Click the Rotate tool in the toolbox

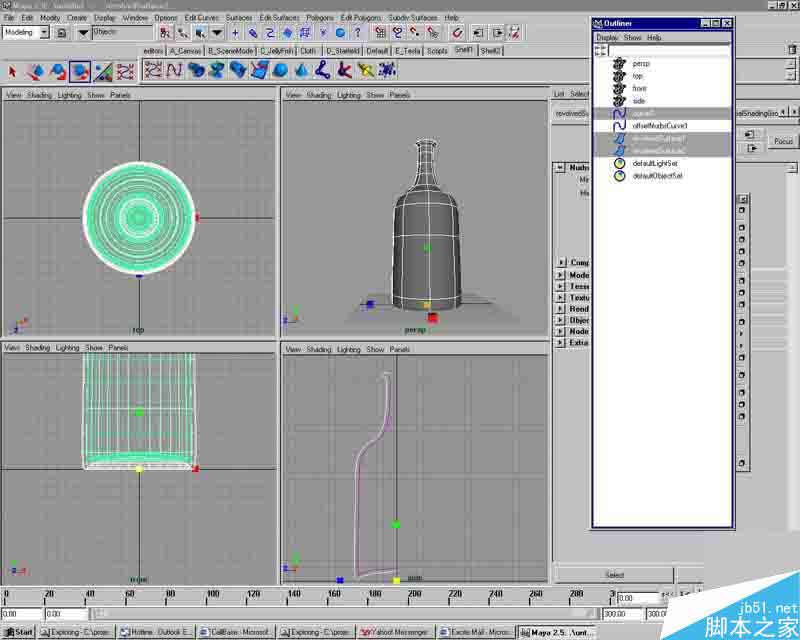click(x=58, y=72)
